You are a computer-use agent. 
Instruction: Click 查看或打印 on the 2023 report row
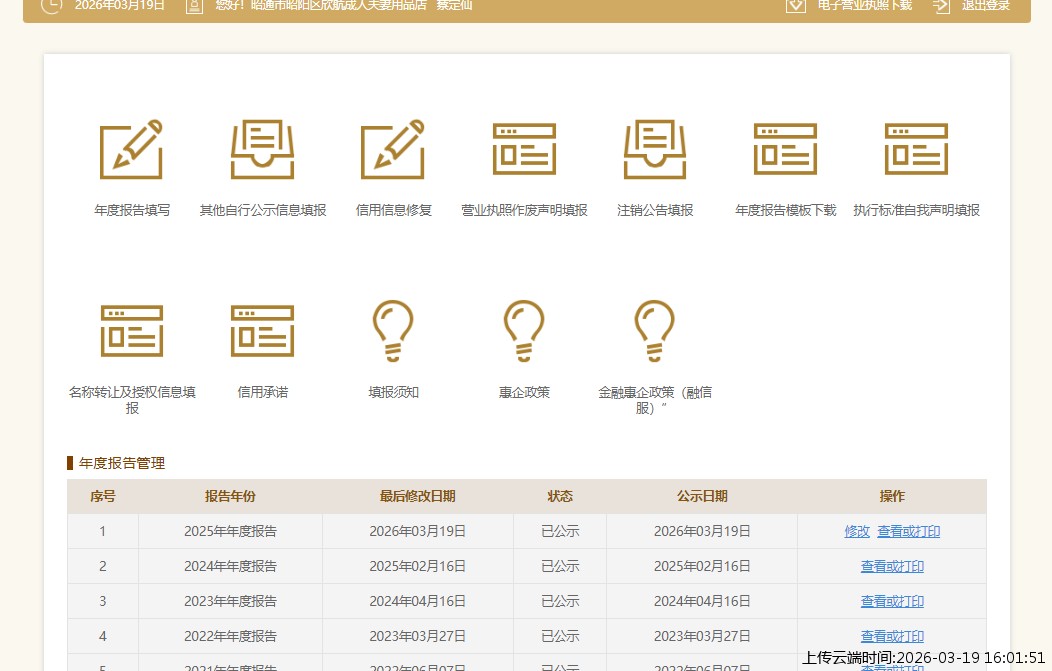(892, 601)
